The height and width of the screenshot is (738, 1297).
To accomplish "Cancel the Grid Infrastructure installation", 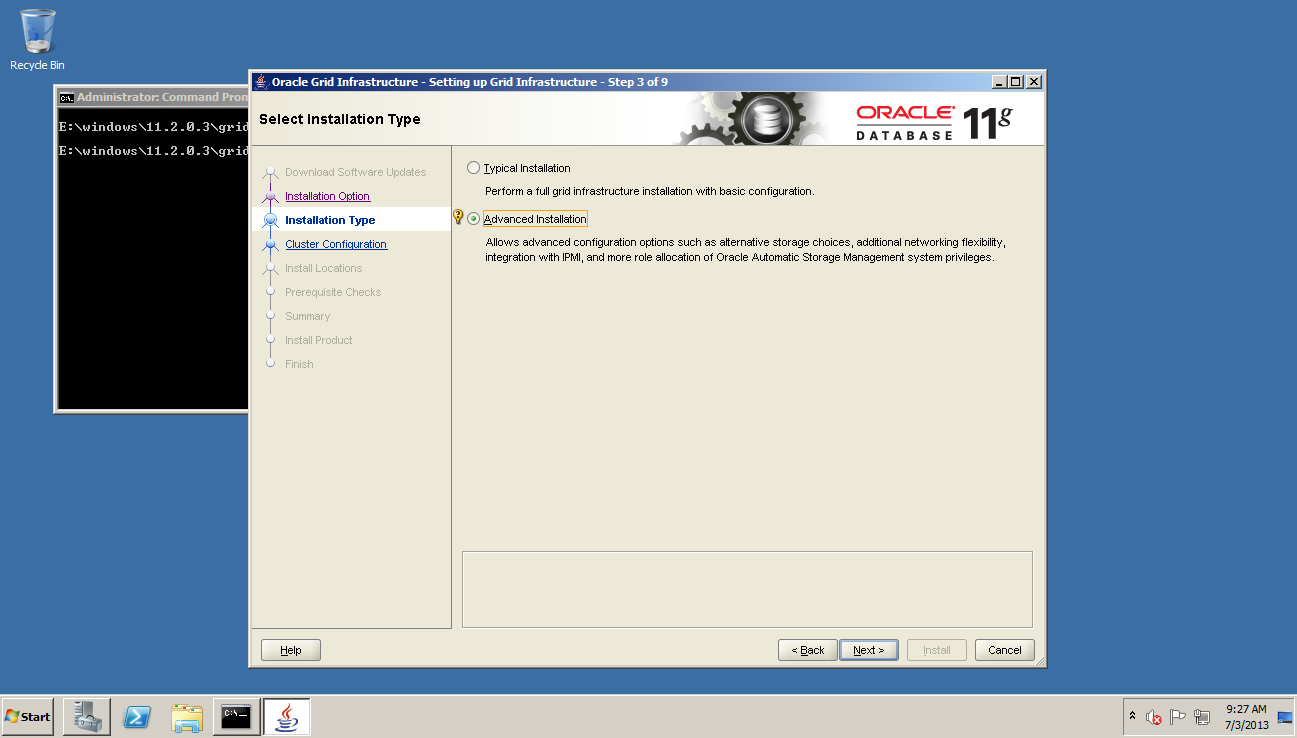I will click(x=1004, y=650).
